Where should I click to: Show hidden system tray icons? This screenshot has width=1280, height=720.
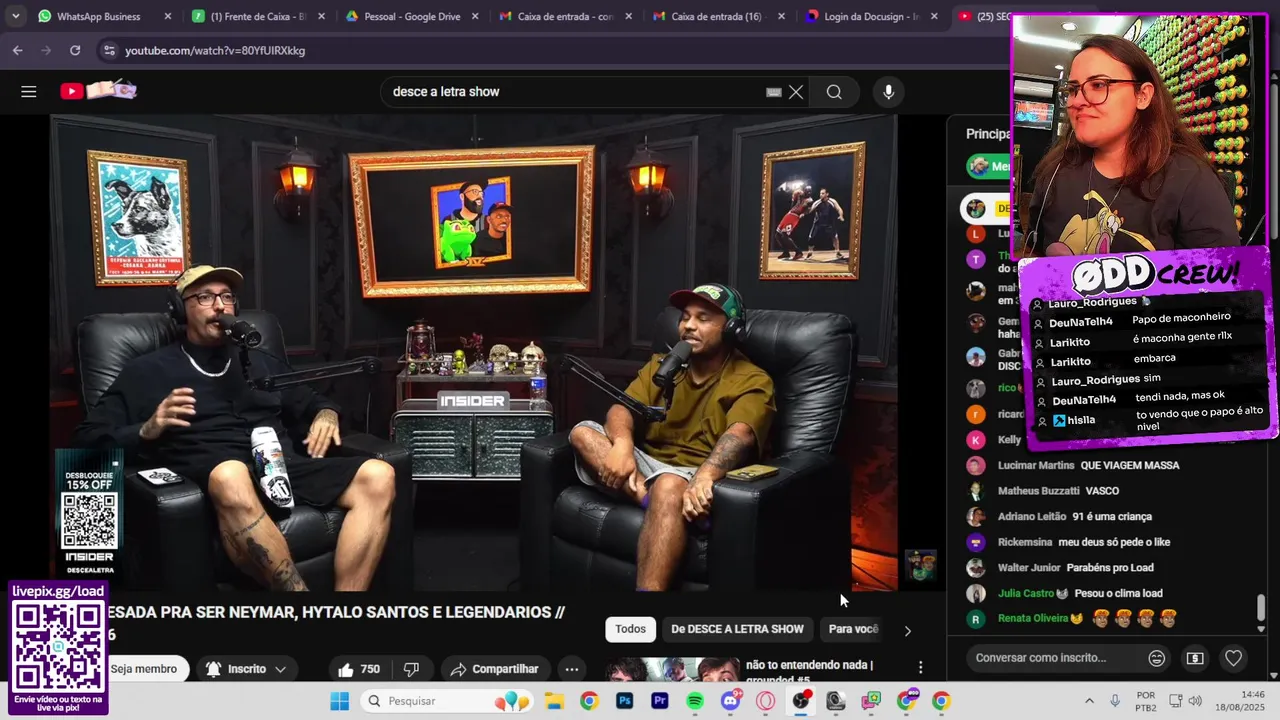click(1089, 701)
